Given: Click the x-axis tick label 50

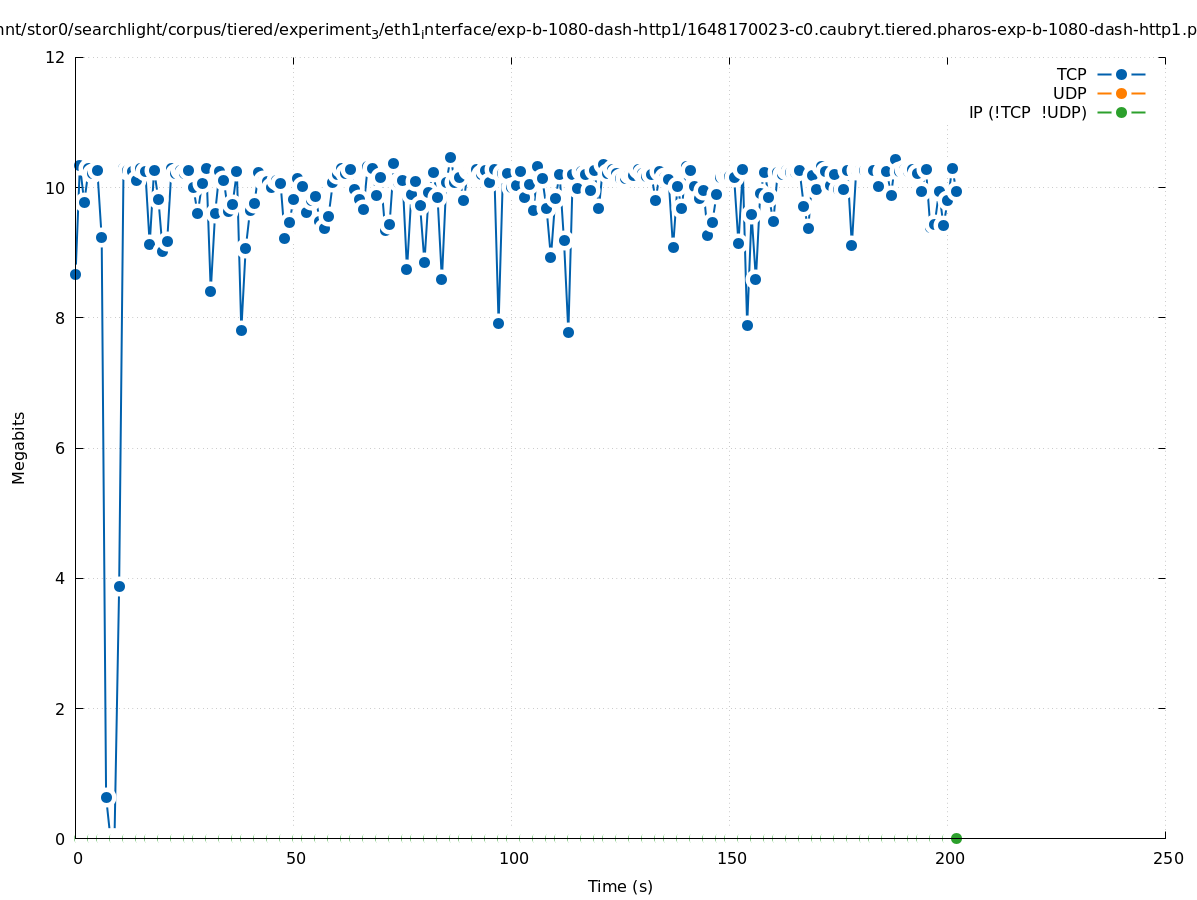Looking at the screenshot, I should coord(295,859).
